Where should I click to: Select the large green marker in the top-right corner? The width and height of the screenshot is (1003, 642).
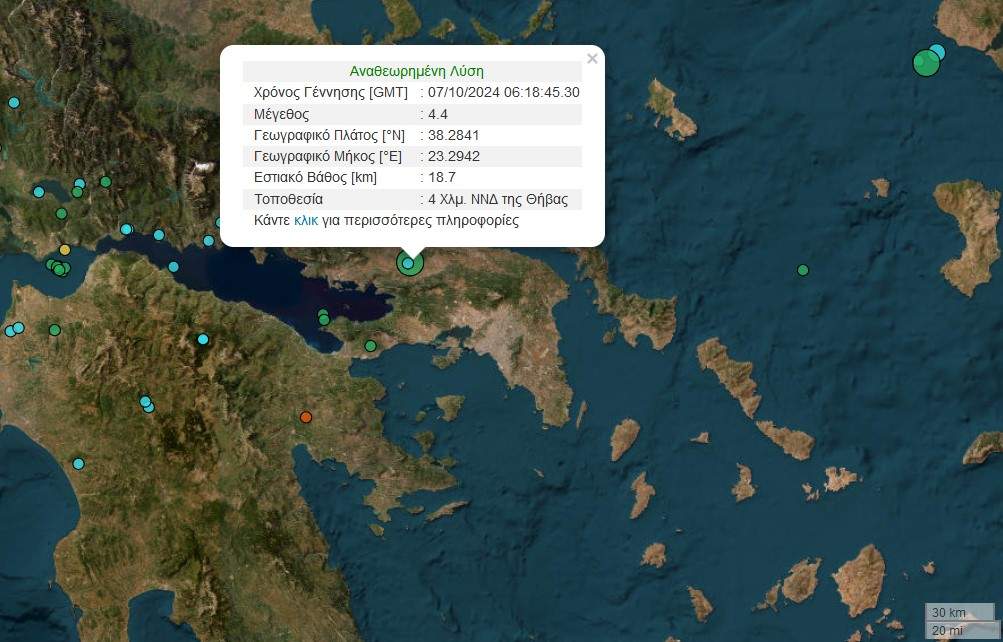click(x=926, y=63)
